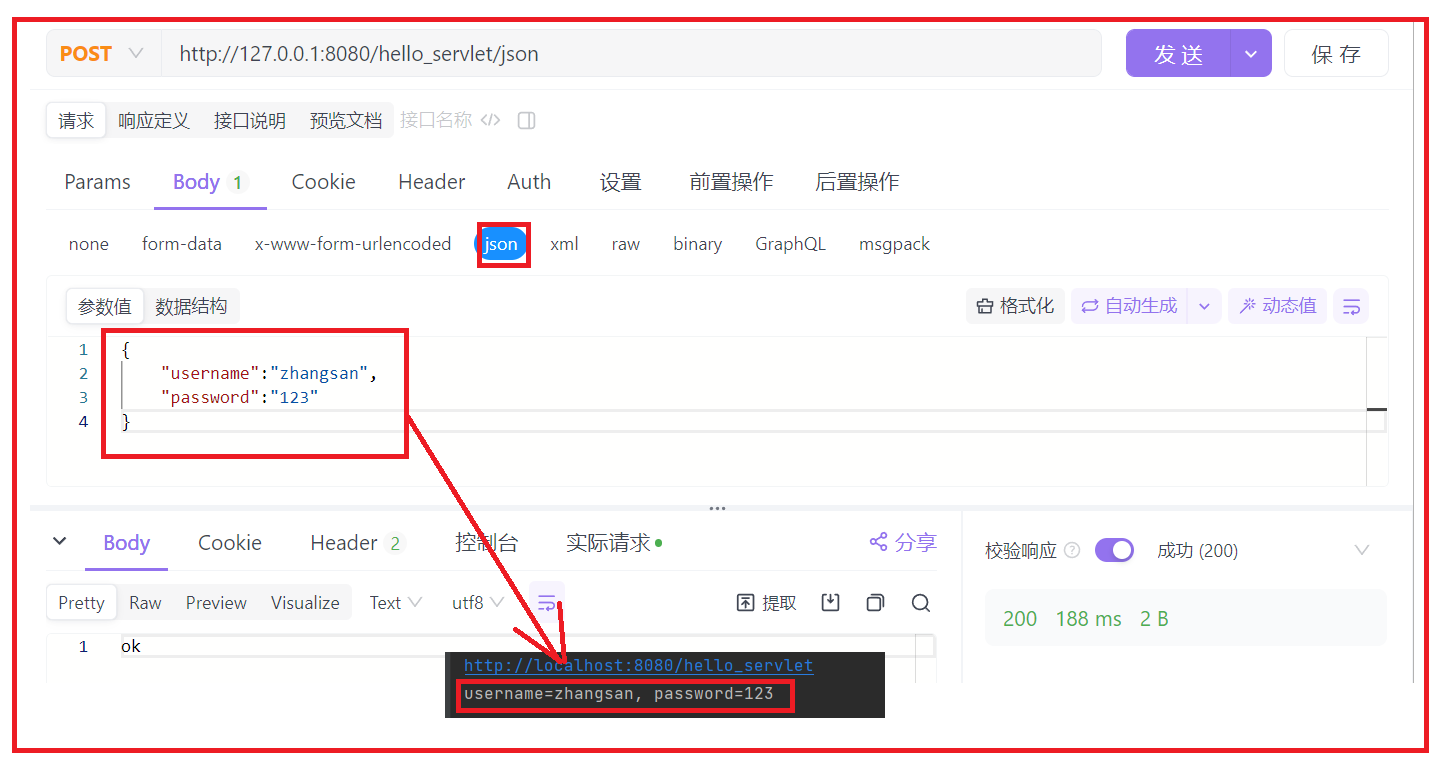Screen dimensions: 1445x766
Task: Select the GraphQL body type
Action: 790,244
